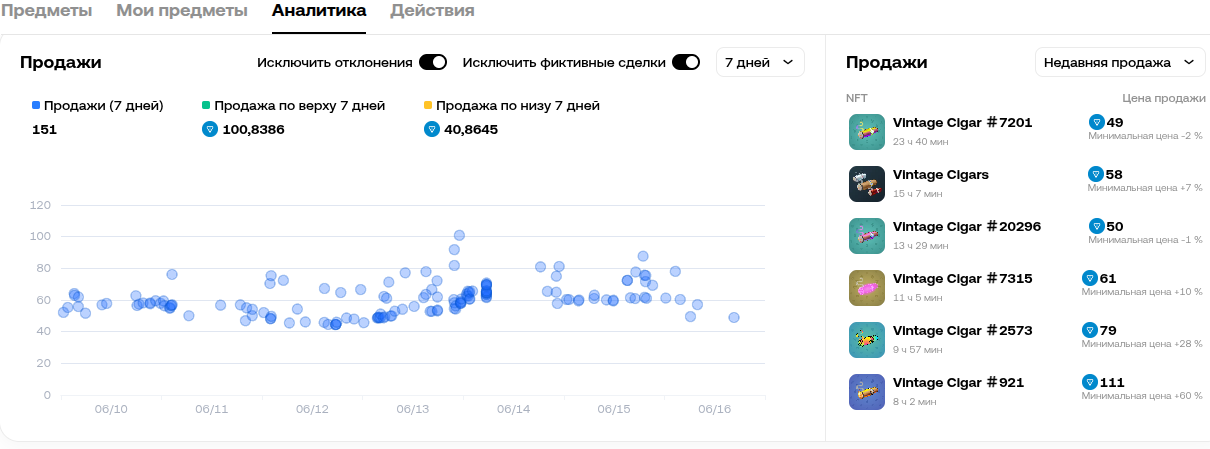1210x449 pixels.
Task: Disable the Исключить фиктивные сделки switch
Action: pyautogui.click(x=686, y=62)
